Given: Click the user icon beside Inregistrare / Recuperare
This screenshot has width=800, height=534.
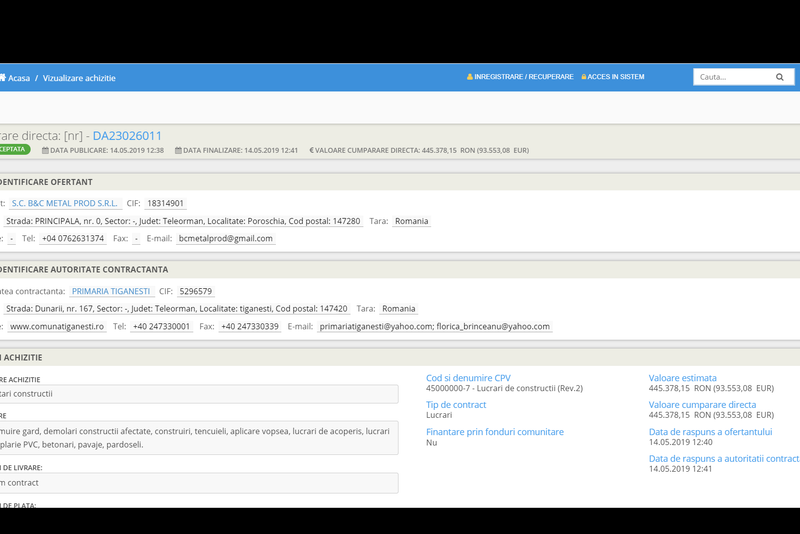Looking at the screenshot, I should pyautogui.click(x=470, y=77).
